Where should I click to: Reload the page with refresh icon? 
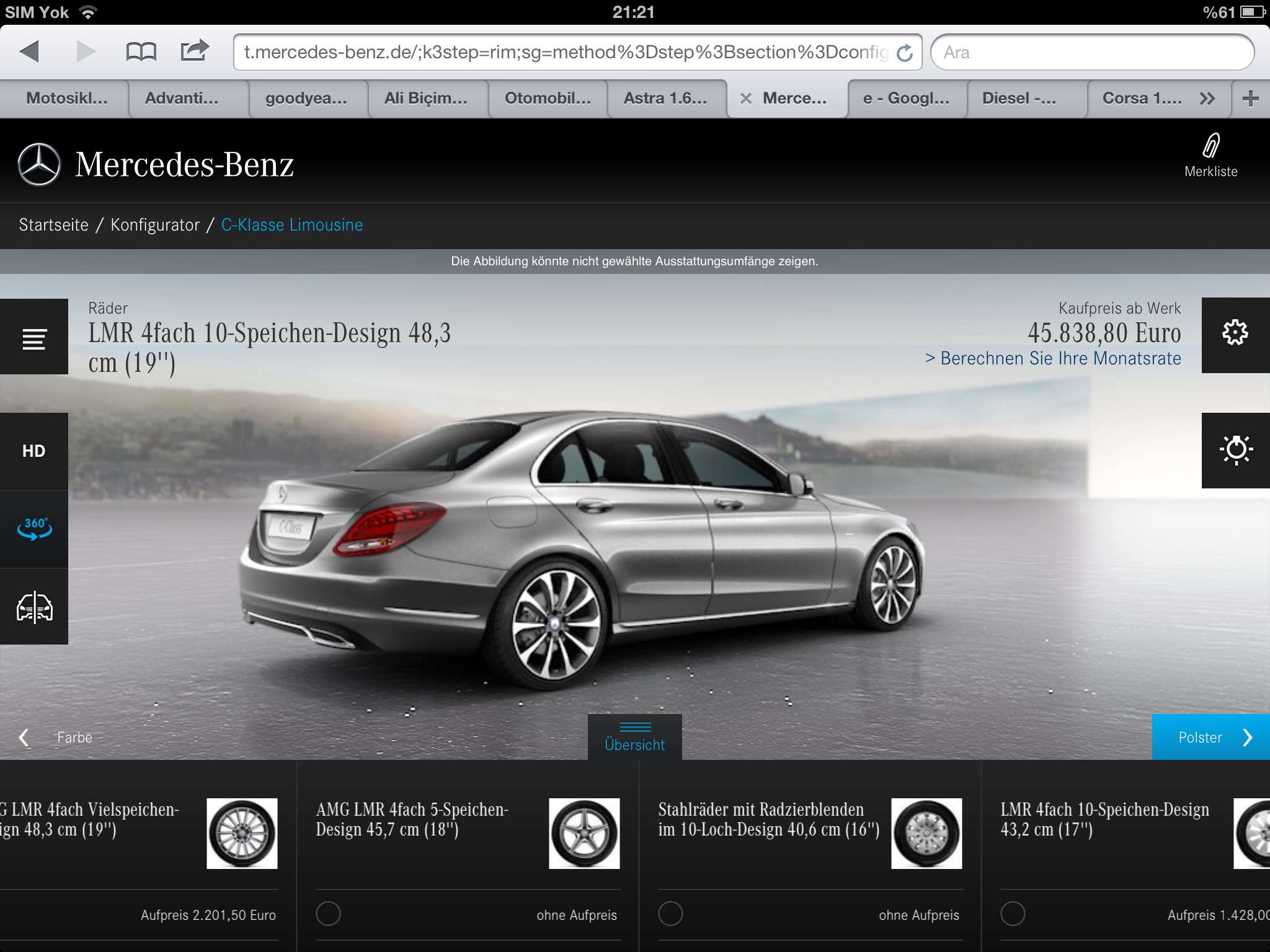[905, 53]
